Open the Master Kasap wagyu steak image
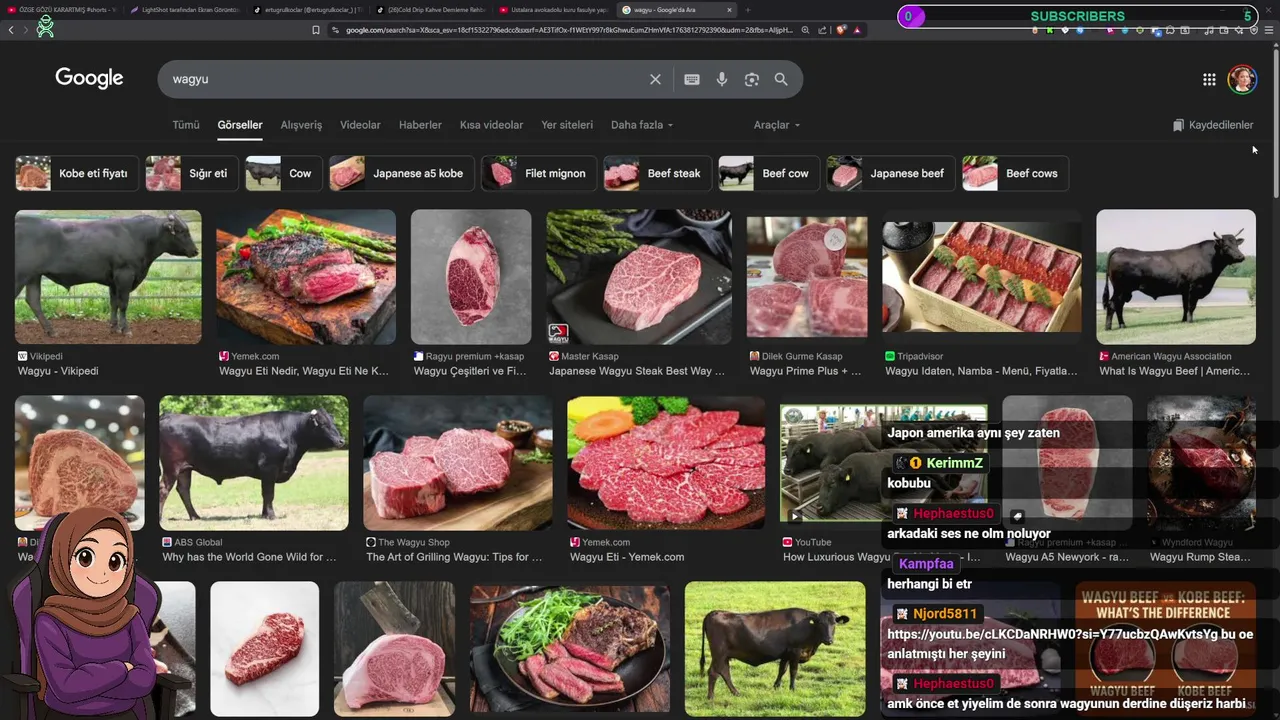 click(639, 277)
